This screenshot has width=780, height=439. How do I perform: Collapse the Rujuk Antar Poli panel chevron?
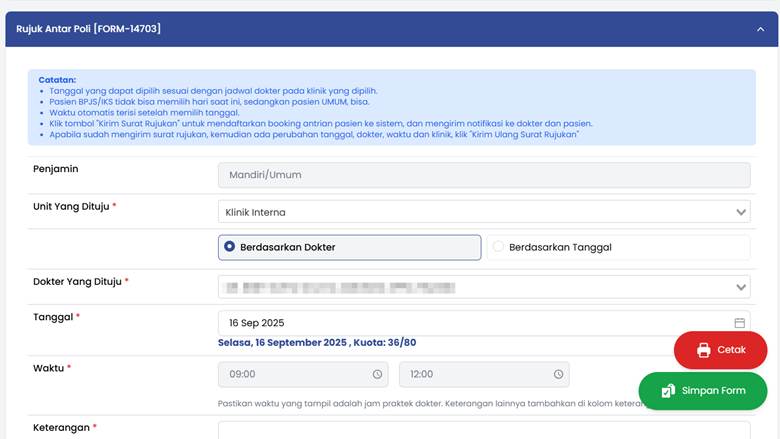(760, 29)
